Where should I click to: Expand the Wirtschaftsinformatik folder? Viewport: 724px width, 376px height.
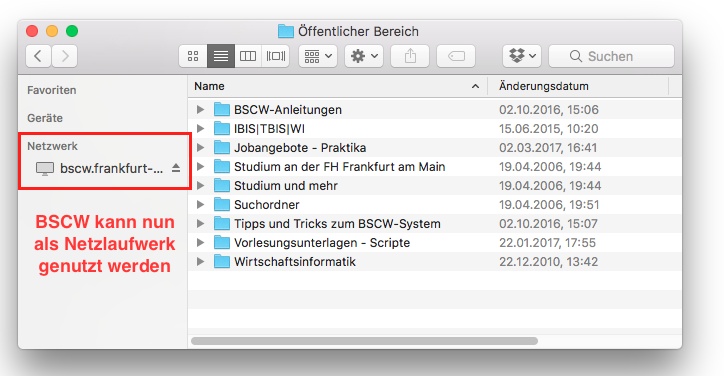pos(200,261)
